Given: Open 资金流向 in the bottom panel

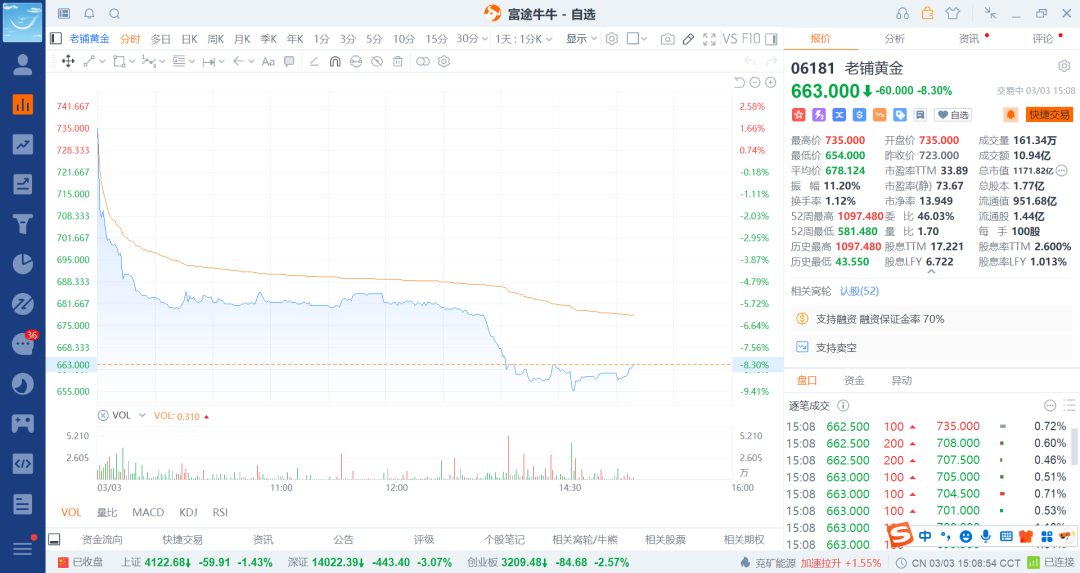Looking at the screenshot, I should click(x=102, y=539).
